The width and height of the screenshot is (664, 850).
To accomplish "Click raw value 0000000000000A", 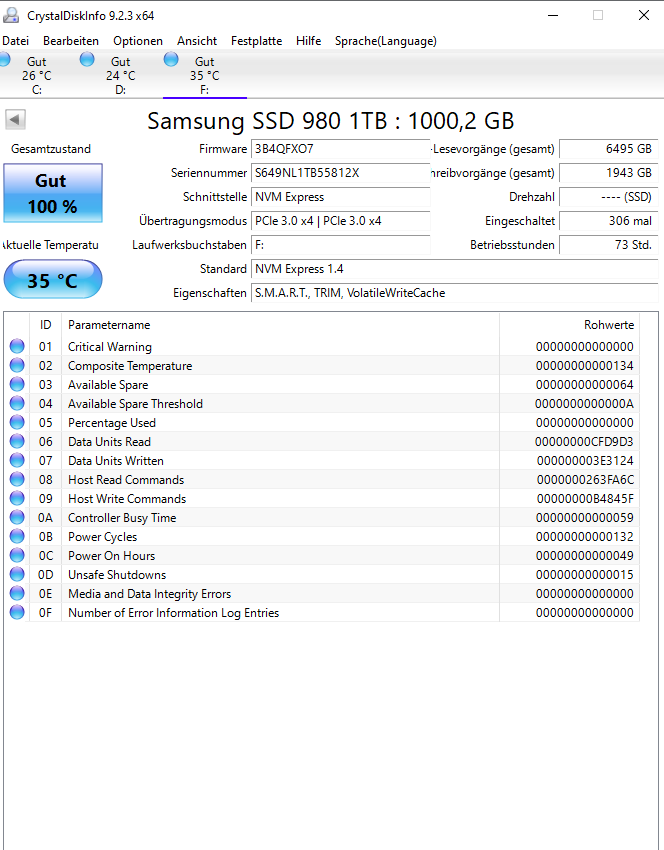I will pyautogui.click(x=584, y=404).
